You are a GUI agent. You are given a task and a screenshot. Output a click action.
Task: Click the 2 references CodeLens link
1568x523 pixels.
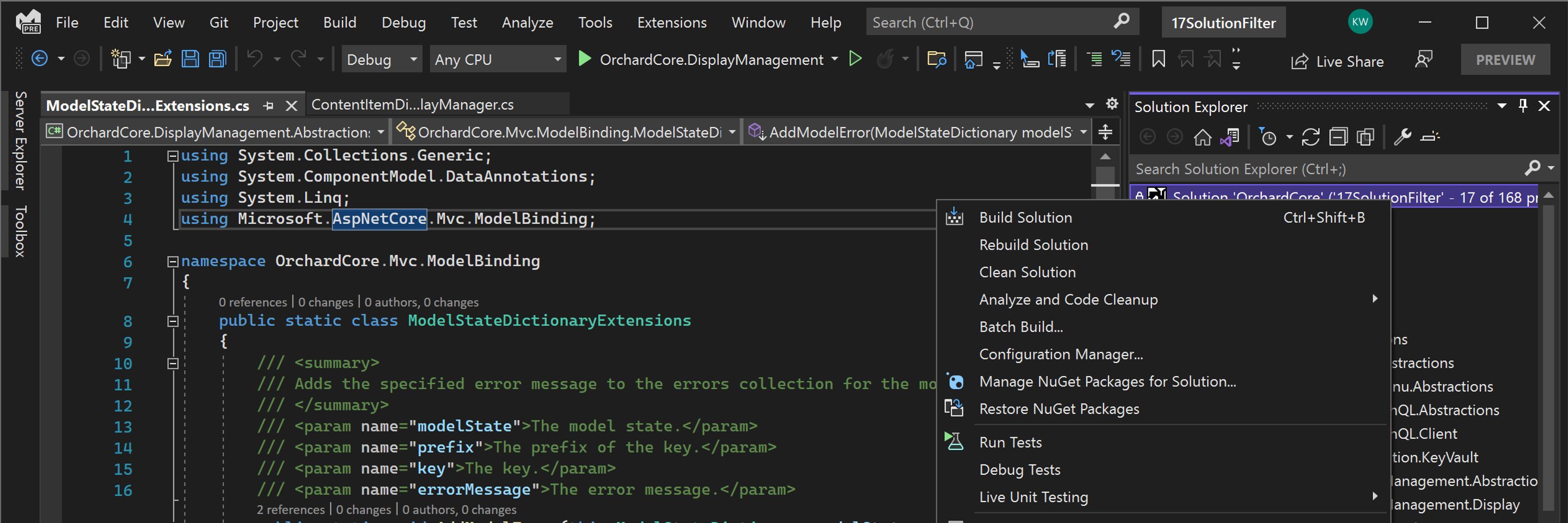(x=291, y=509)
